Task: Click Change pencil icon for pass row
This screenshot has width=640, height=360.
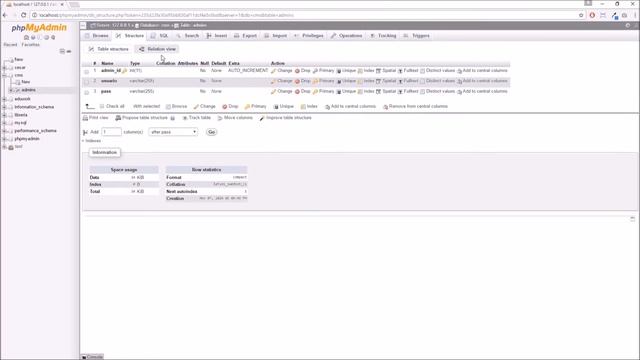Action: pyautogui.click(x=273, y=92)
